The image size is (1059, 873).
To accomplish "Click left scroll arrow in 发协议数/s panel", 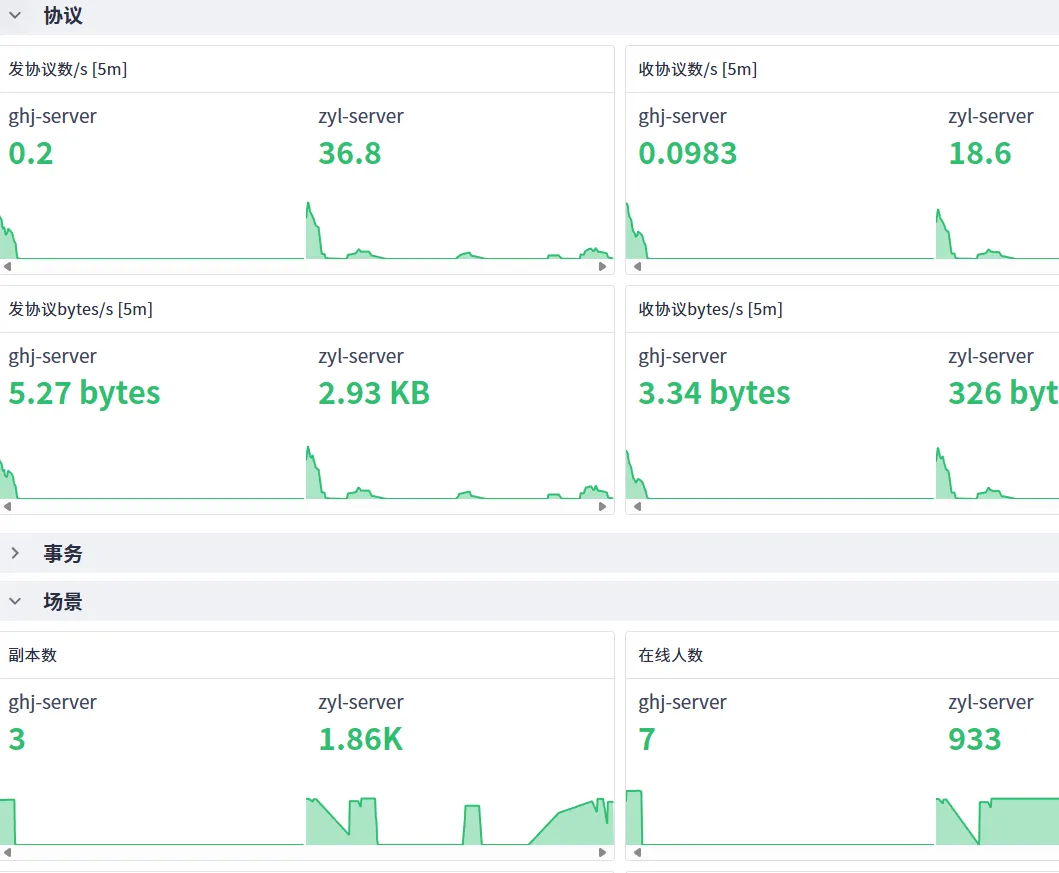I will click(x=7, y=267).
